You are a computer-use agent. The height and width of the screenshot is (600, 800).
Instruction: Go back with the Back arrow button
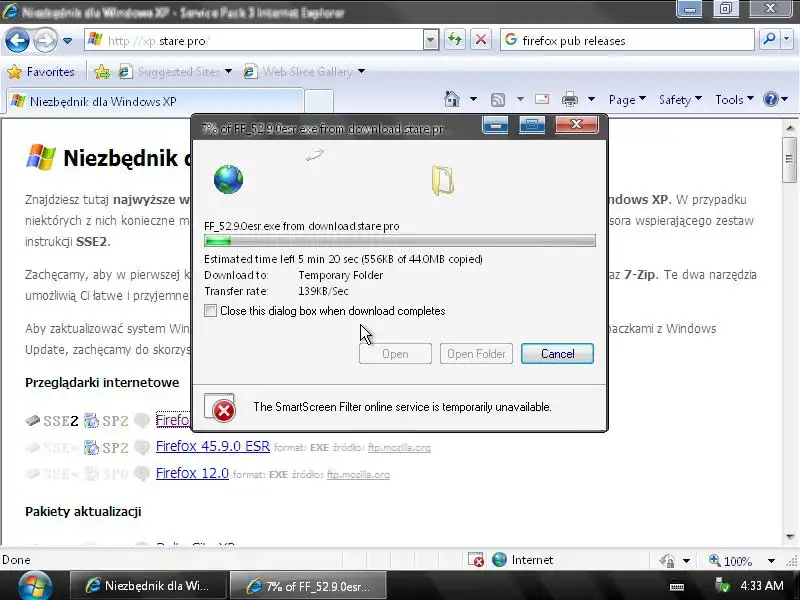pos(17,40)
